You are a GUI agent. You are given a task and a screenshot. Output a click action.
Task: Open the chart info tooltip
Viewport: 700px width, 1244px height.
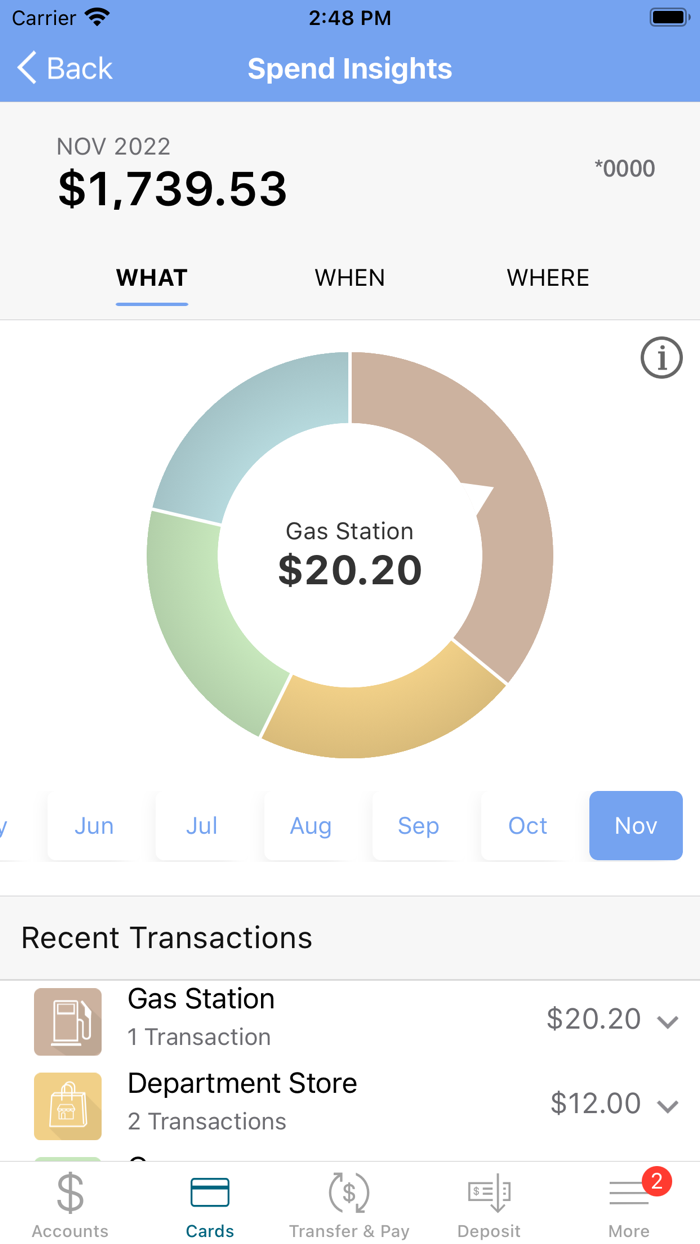click(x=661, y=358)
